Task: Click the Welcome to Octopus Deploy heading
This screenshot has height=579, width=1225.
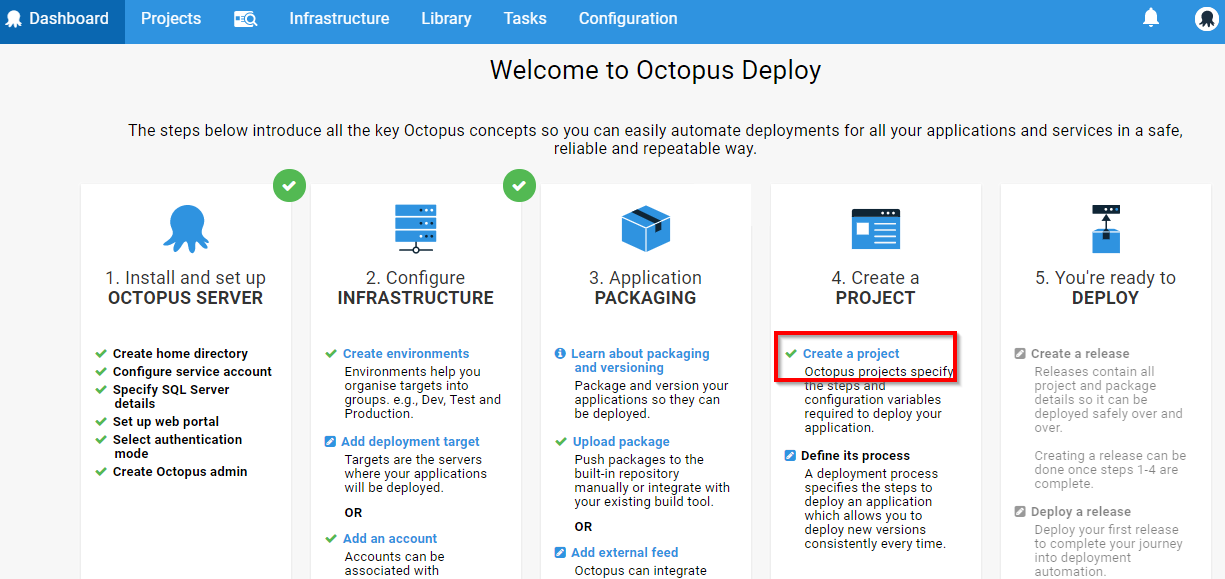Action: 655,70
